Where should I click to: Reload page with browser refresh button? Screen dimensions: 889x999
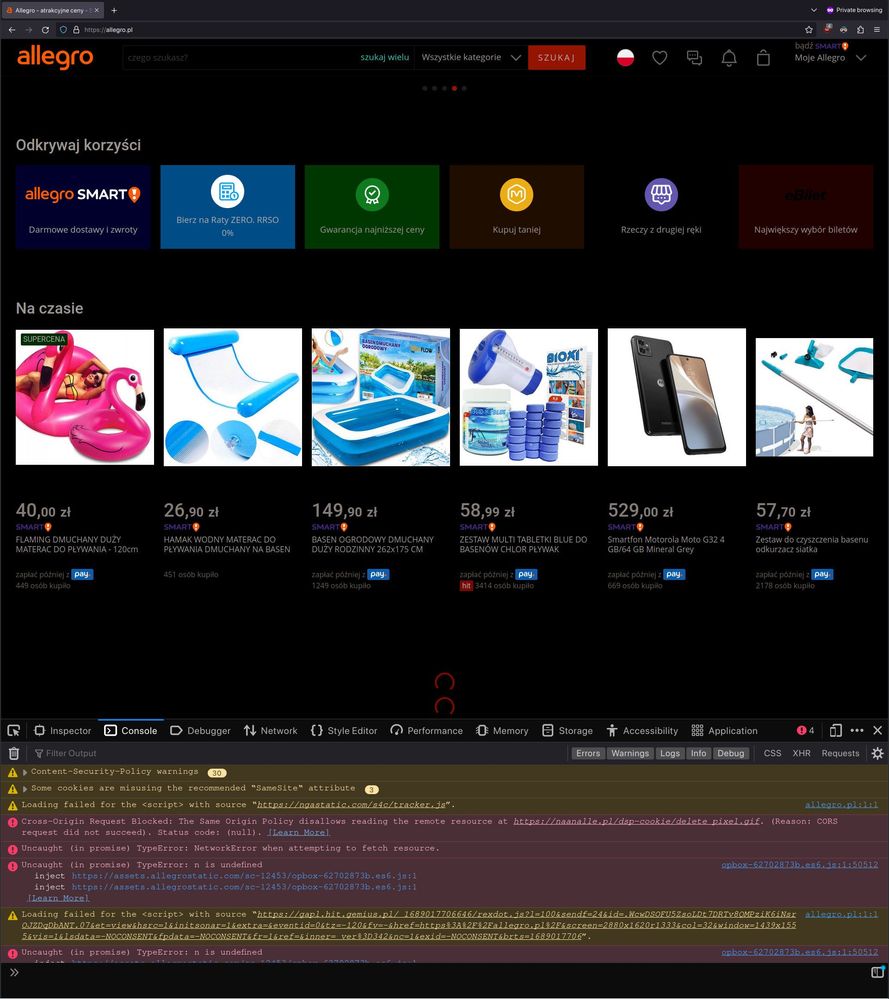[x=45, y=30]
